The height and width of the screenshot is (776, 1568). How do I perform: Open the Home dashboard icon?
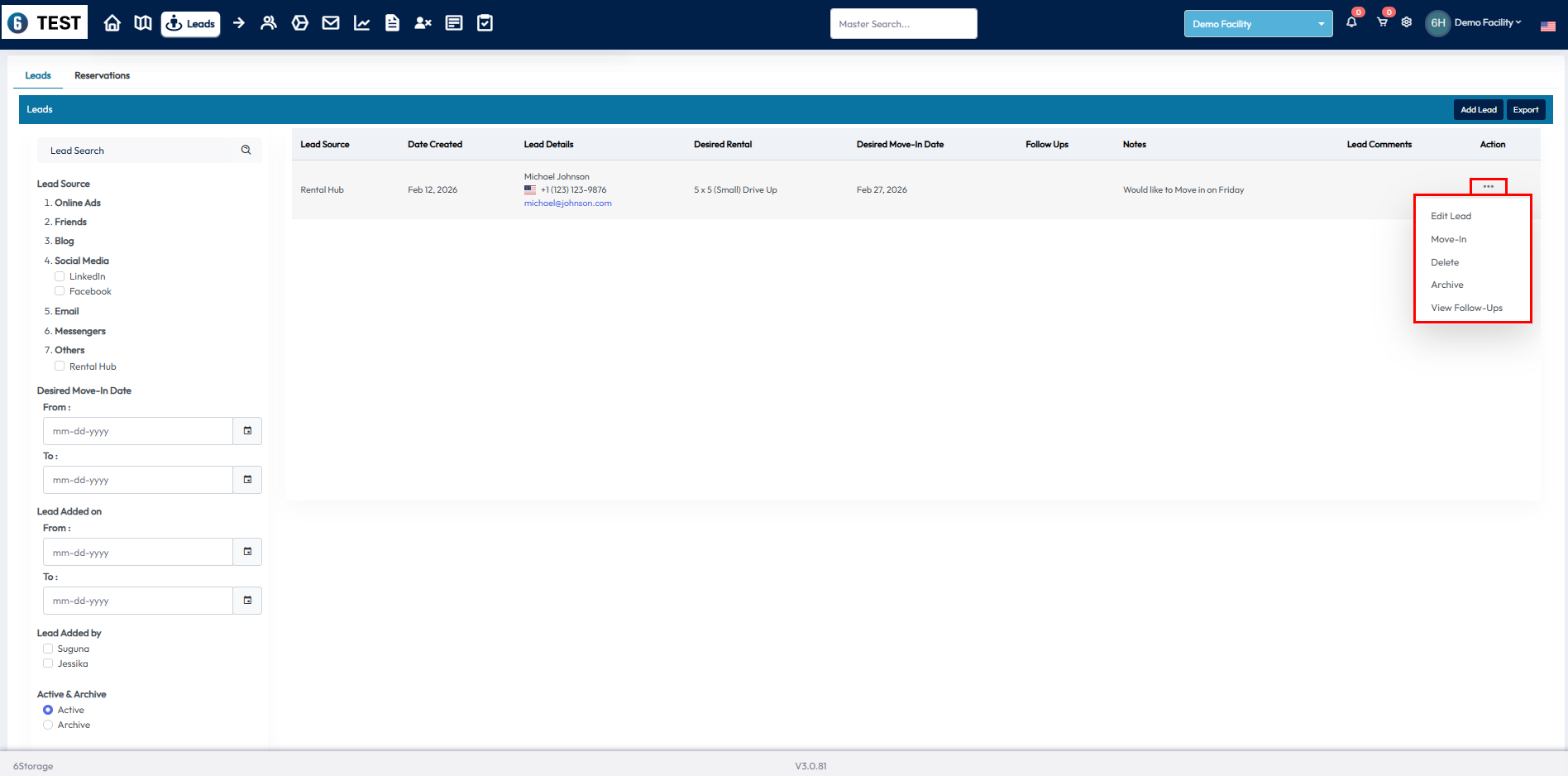112,23
